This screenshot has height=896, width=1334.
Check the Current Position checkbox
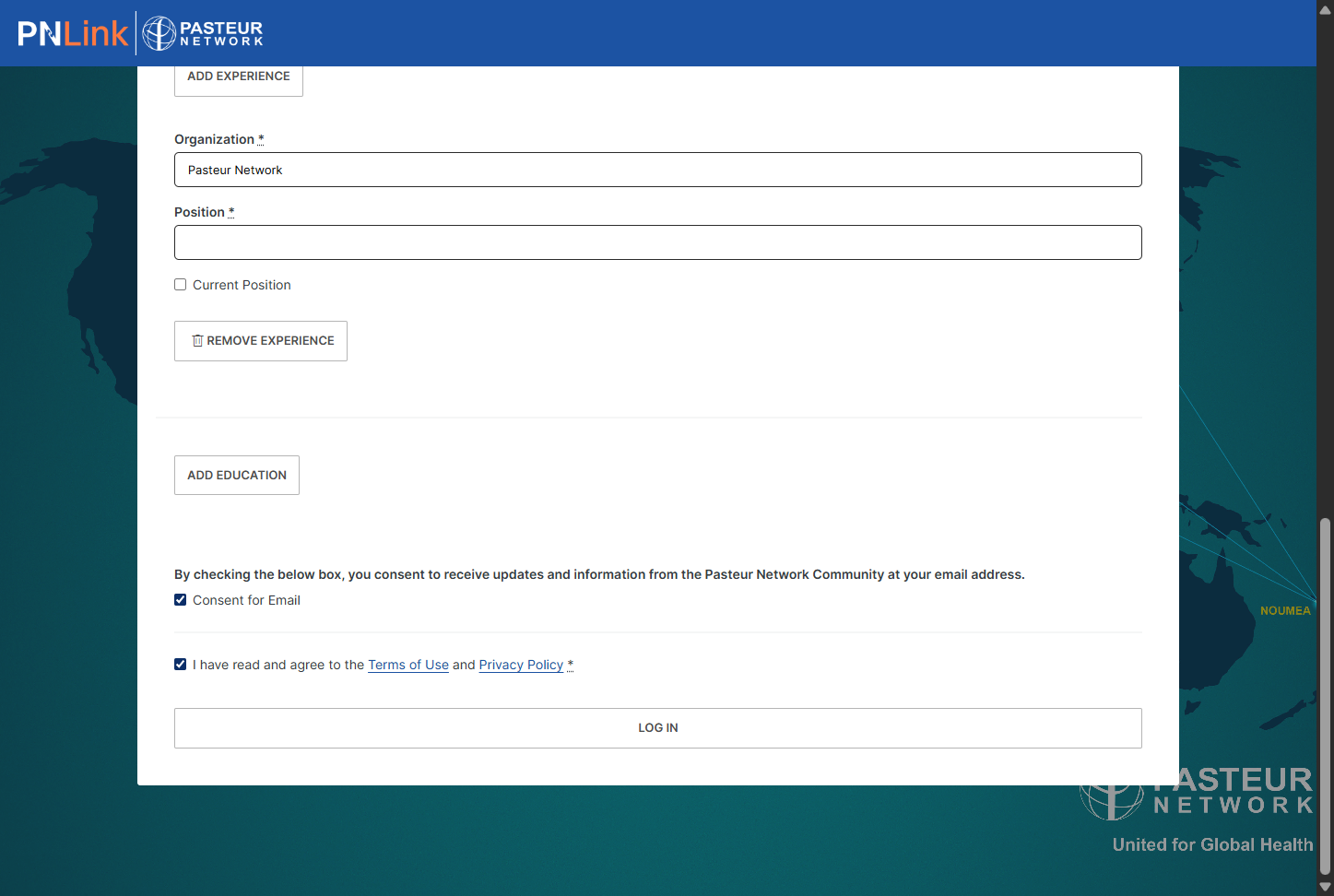[181, 285]
